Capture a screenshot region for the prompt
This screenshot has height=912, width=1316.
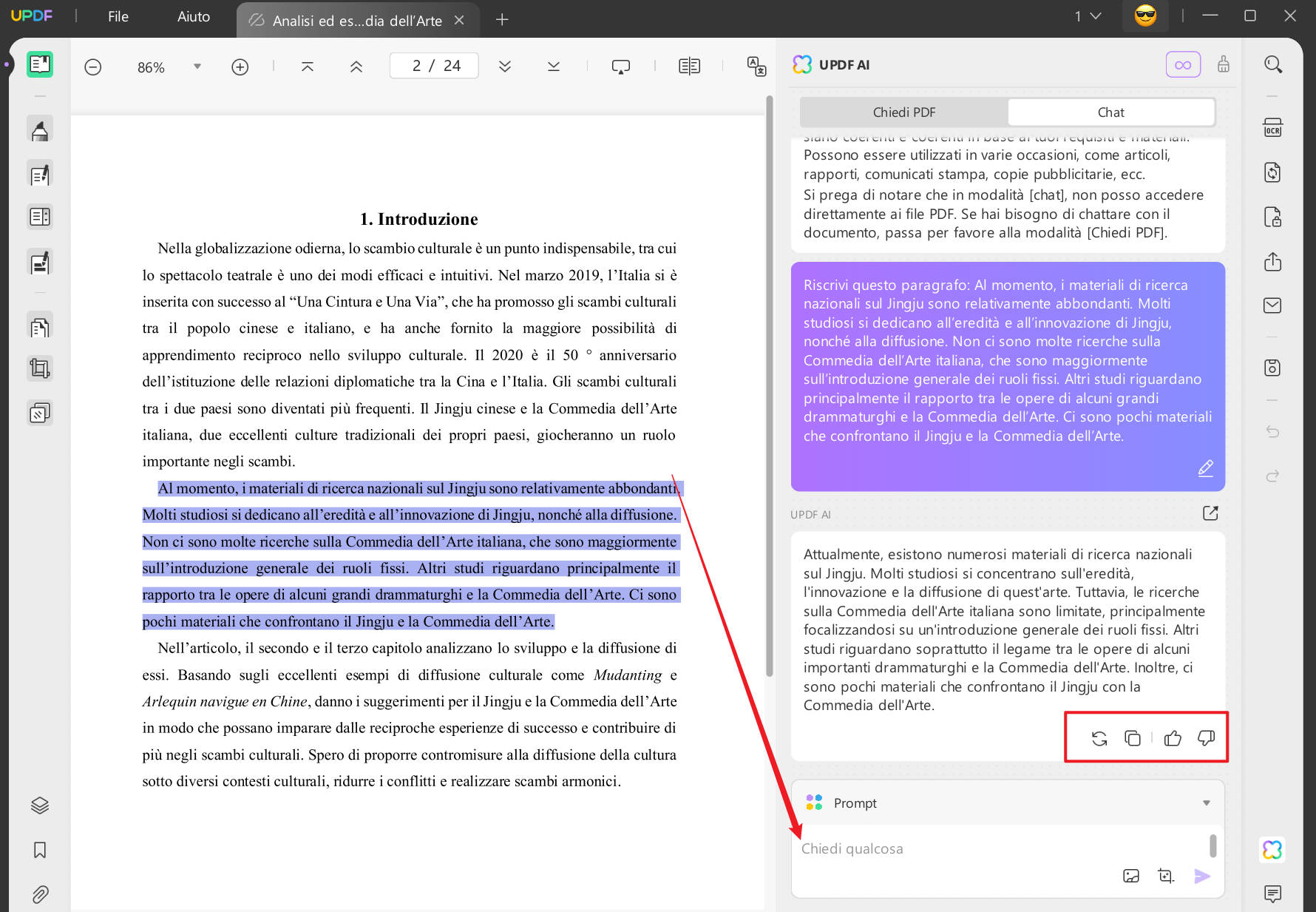click(x=1166, y=876)
